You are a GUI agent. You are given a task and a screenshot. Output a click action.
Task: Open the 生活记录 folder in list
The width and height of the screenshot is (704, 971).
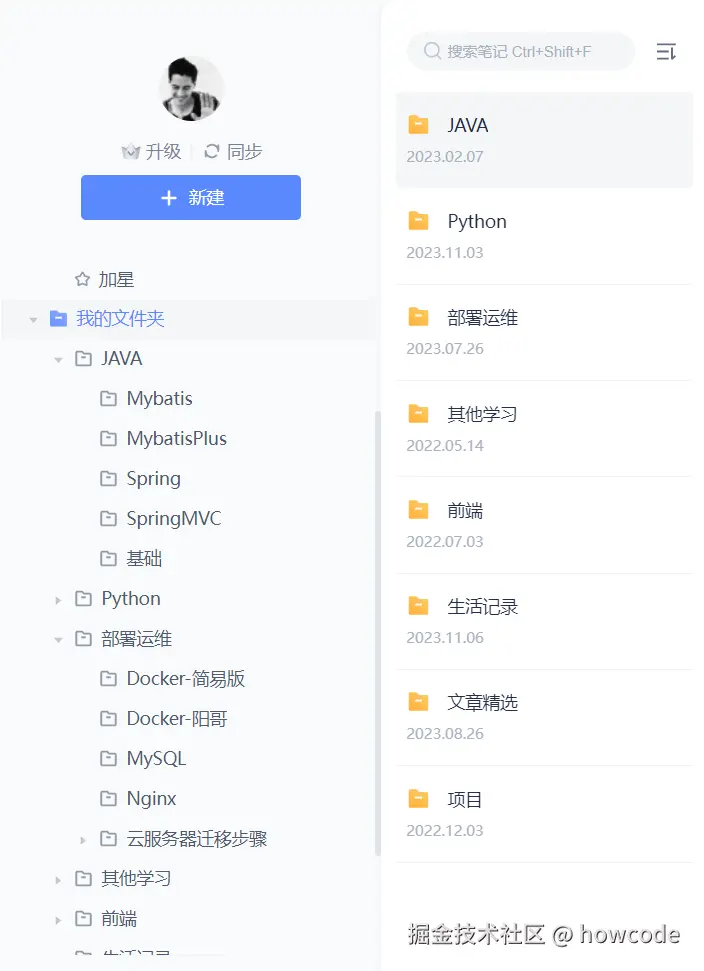(482, 607)
